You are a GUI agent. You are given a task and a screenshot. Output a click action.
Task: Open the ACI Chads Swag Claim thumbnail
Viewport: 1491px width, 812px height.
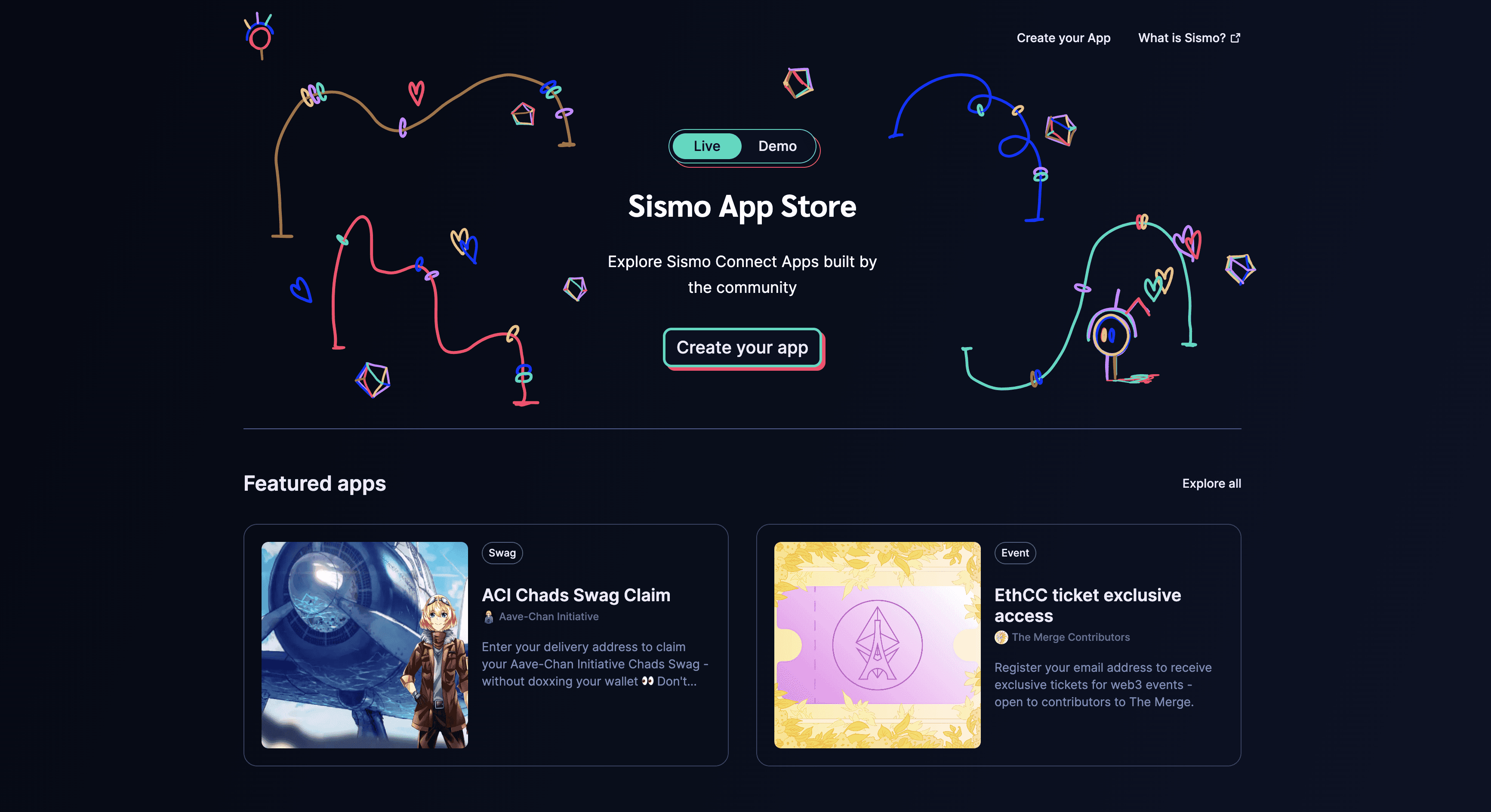coord(365,645)
